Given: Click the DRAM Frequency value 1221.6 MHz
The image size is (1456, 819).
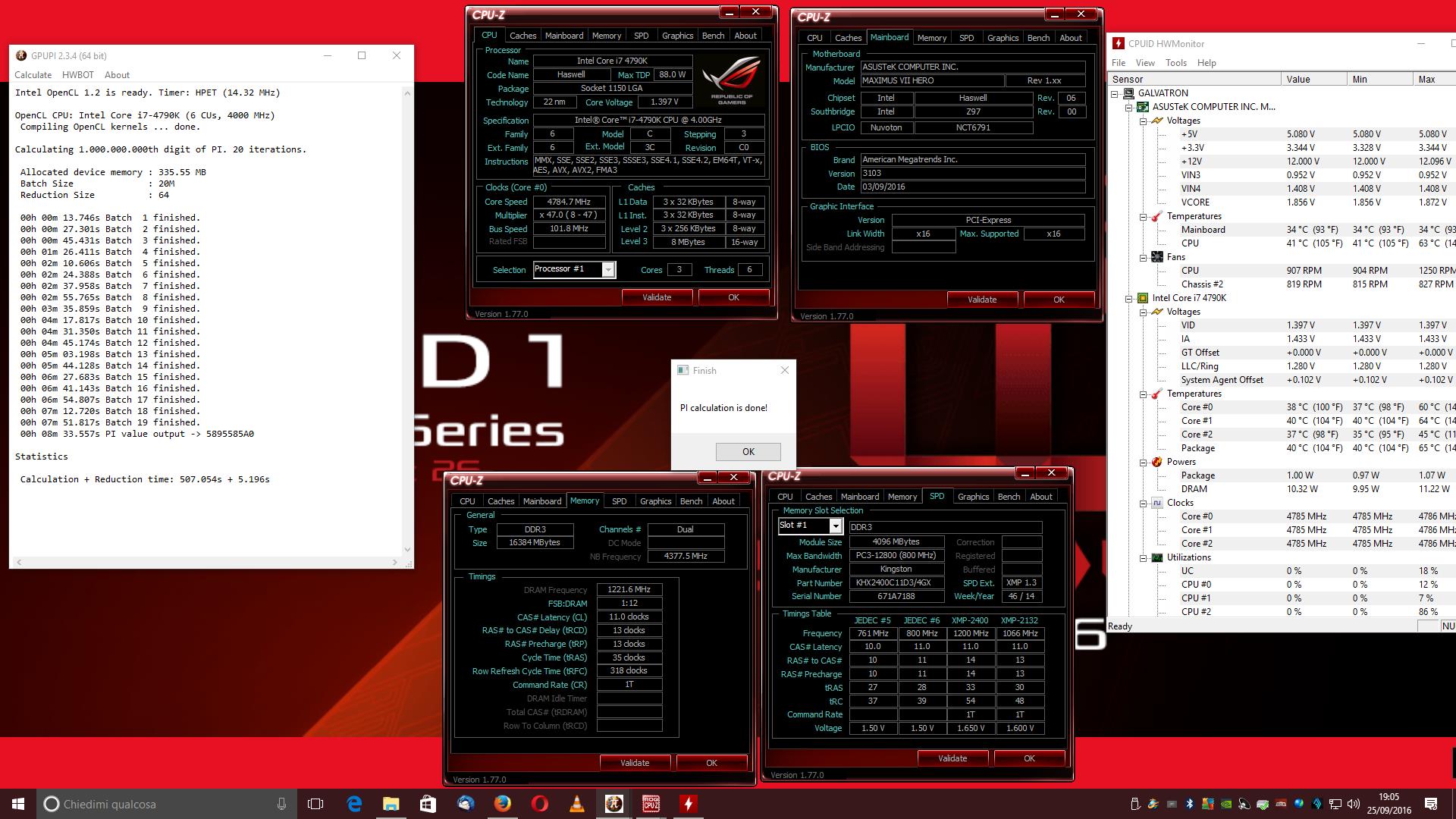Looking at the screenshot, I should point(629,590).
